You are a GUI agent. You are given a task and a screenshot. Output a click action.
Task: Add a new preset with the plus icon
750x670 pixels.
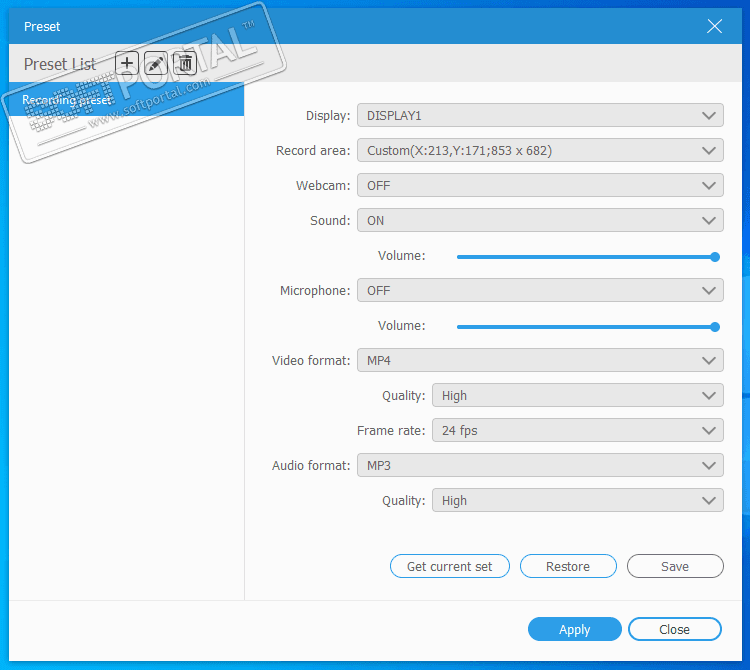point(127,63)
